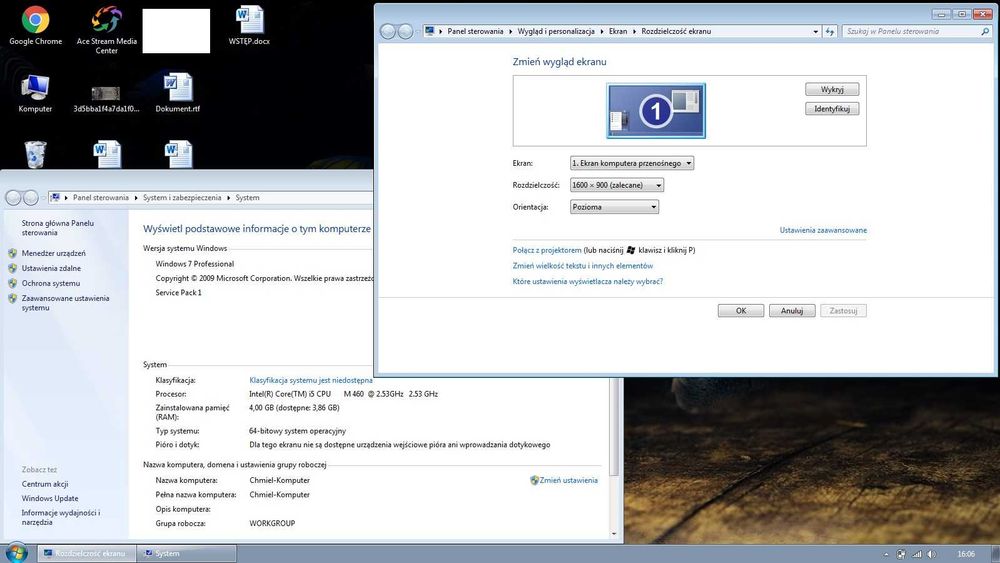Open the Orientacja dropdown
This screenshot has width=1000, height=563.
tap(614, 207)
